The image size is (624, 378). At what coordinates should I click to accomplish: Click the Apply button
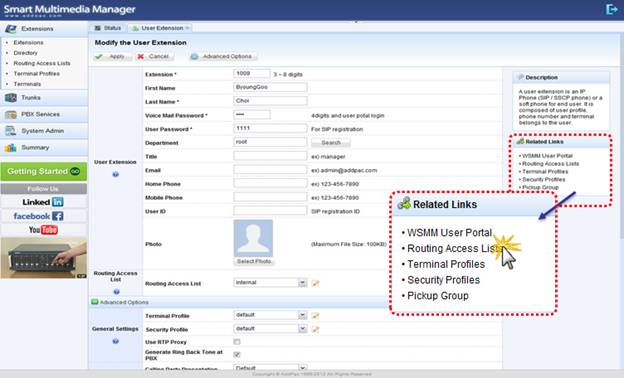(x=113, y=57)
